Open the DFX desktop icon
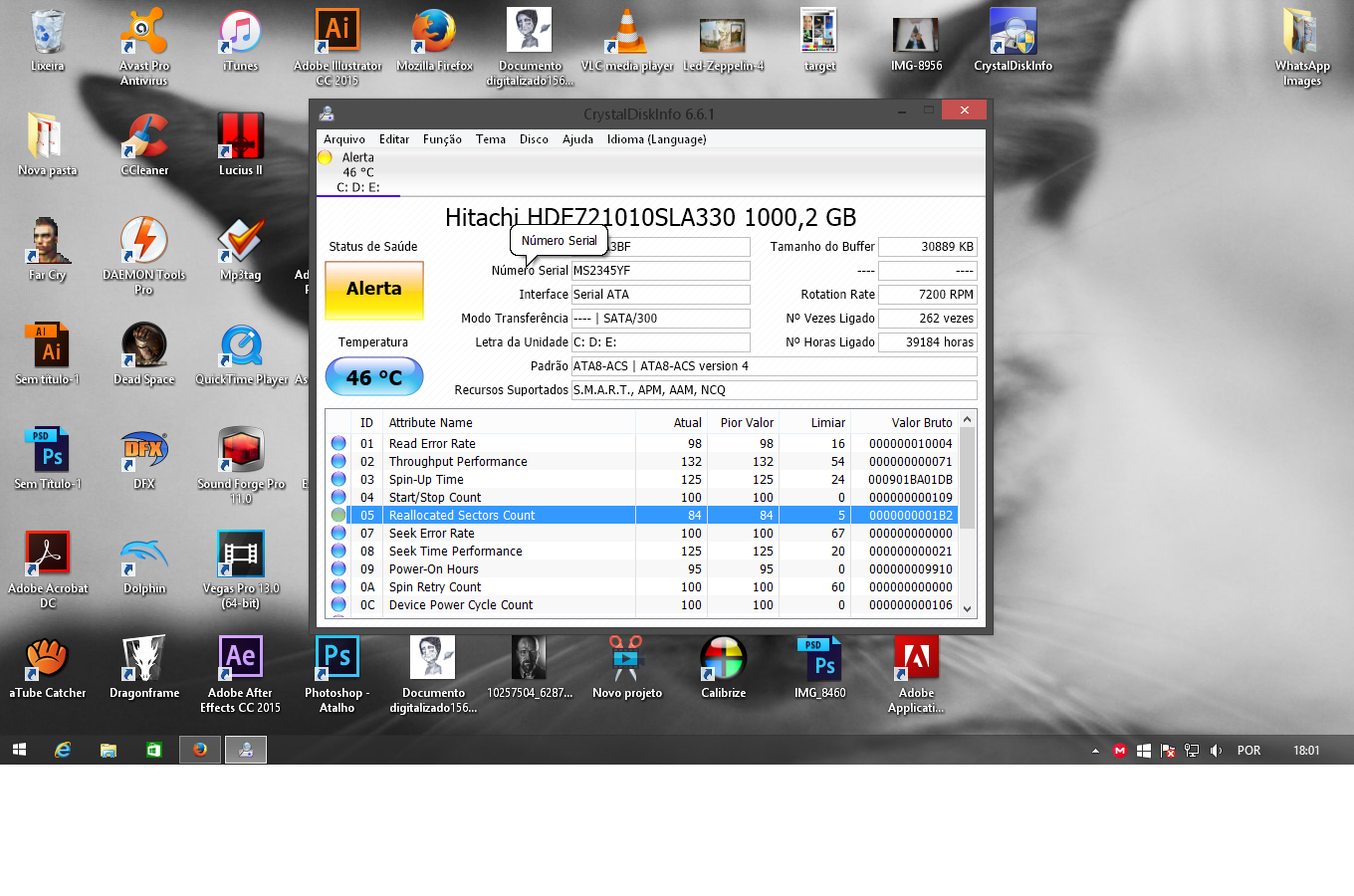1354x896 pixels. (x=144, y=459)
